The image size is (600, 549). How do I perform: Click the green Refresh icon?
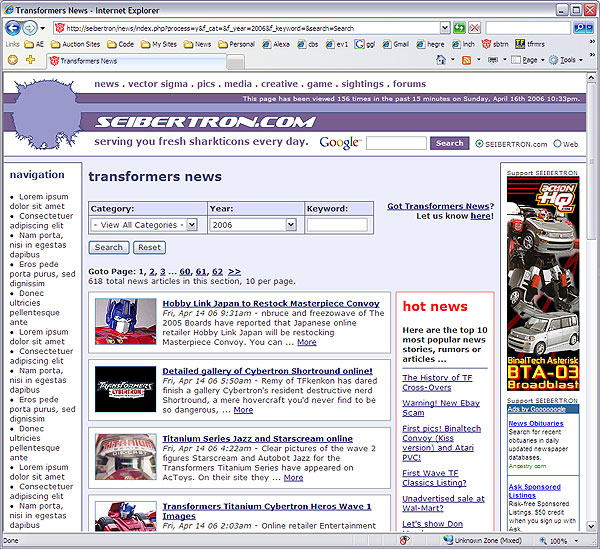459,28
